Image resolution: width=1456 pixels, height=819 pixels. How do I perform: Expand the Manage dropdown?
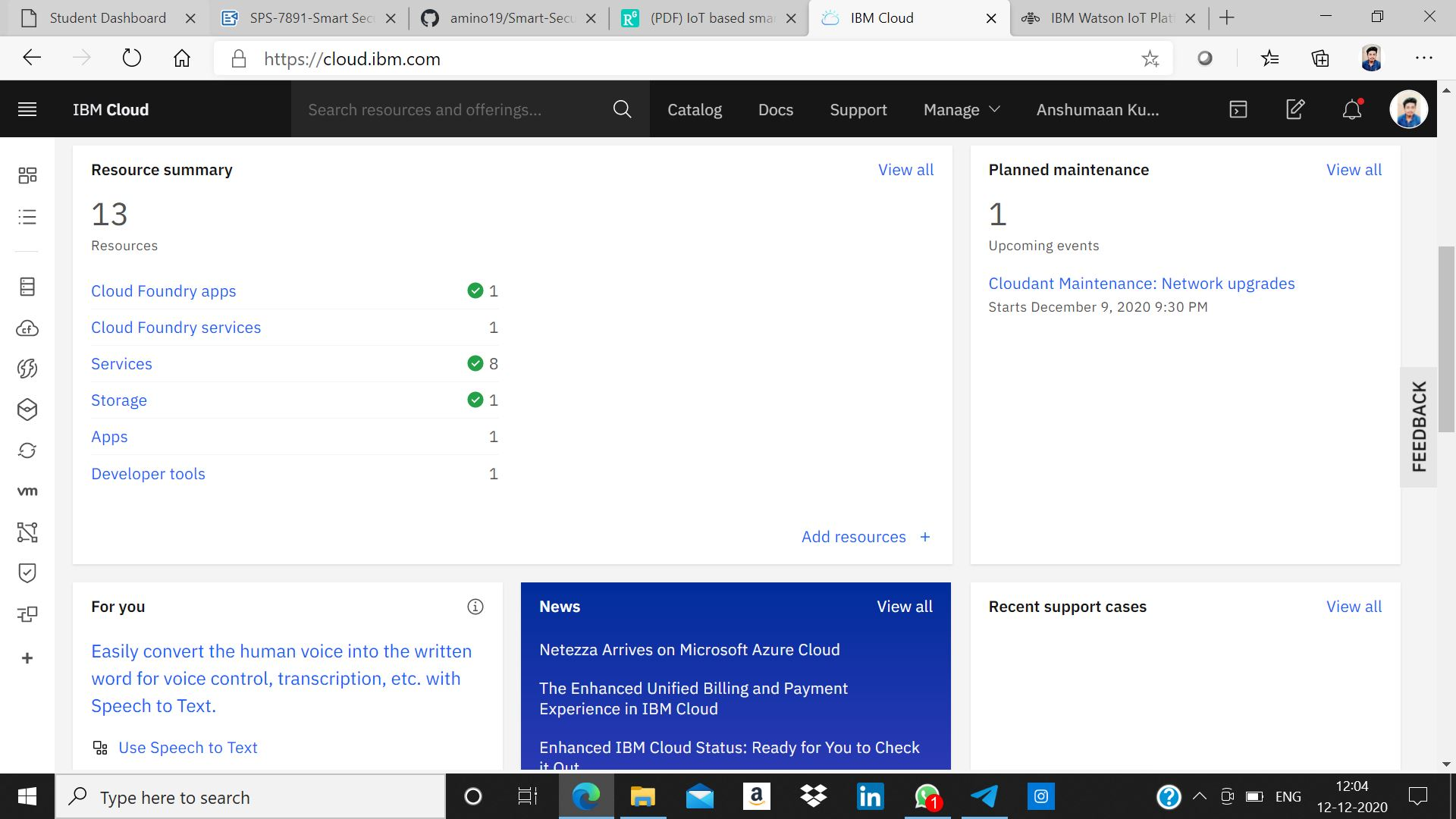962,109
